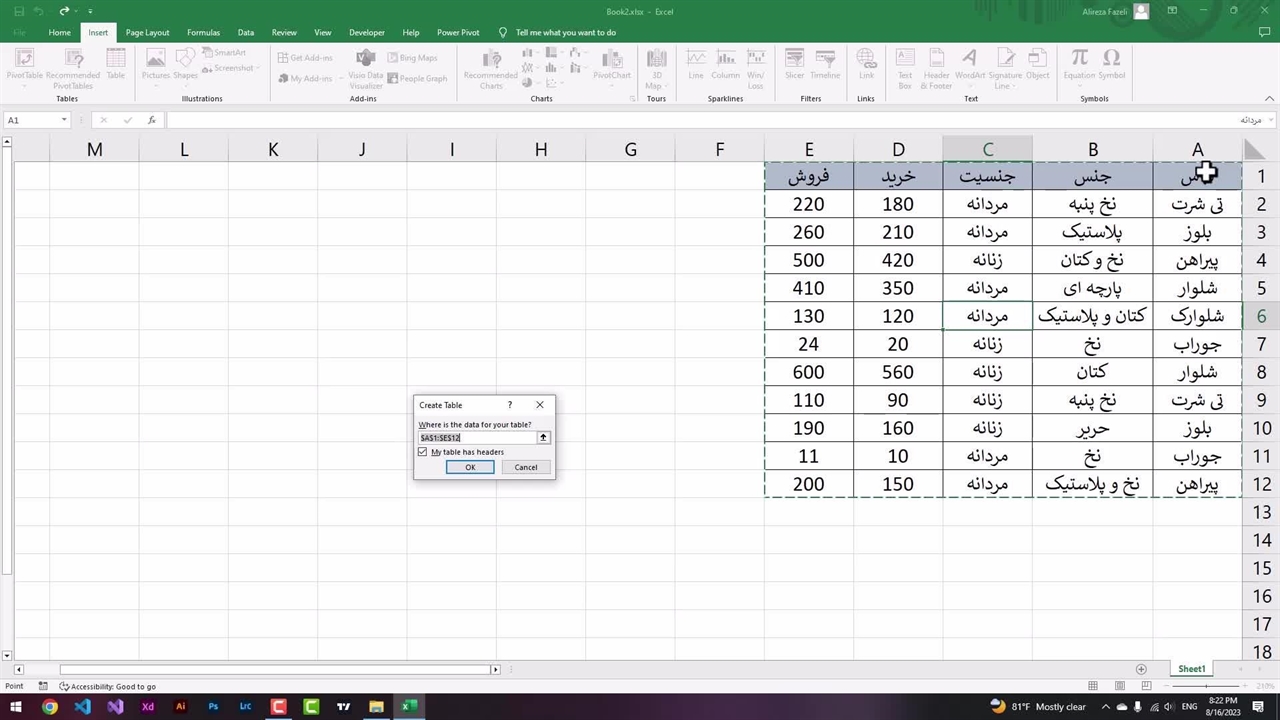Image resolution: width=1280 pixels, height=720 pixels.
Task: Open the Page Layout ribbon tab
Action: (x=147, y=32)
